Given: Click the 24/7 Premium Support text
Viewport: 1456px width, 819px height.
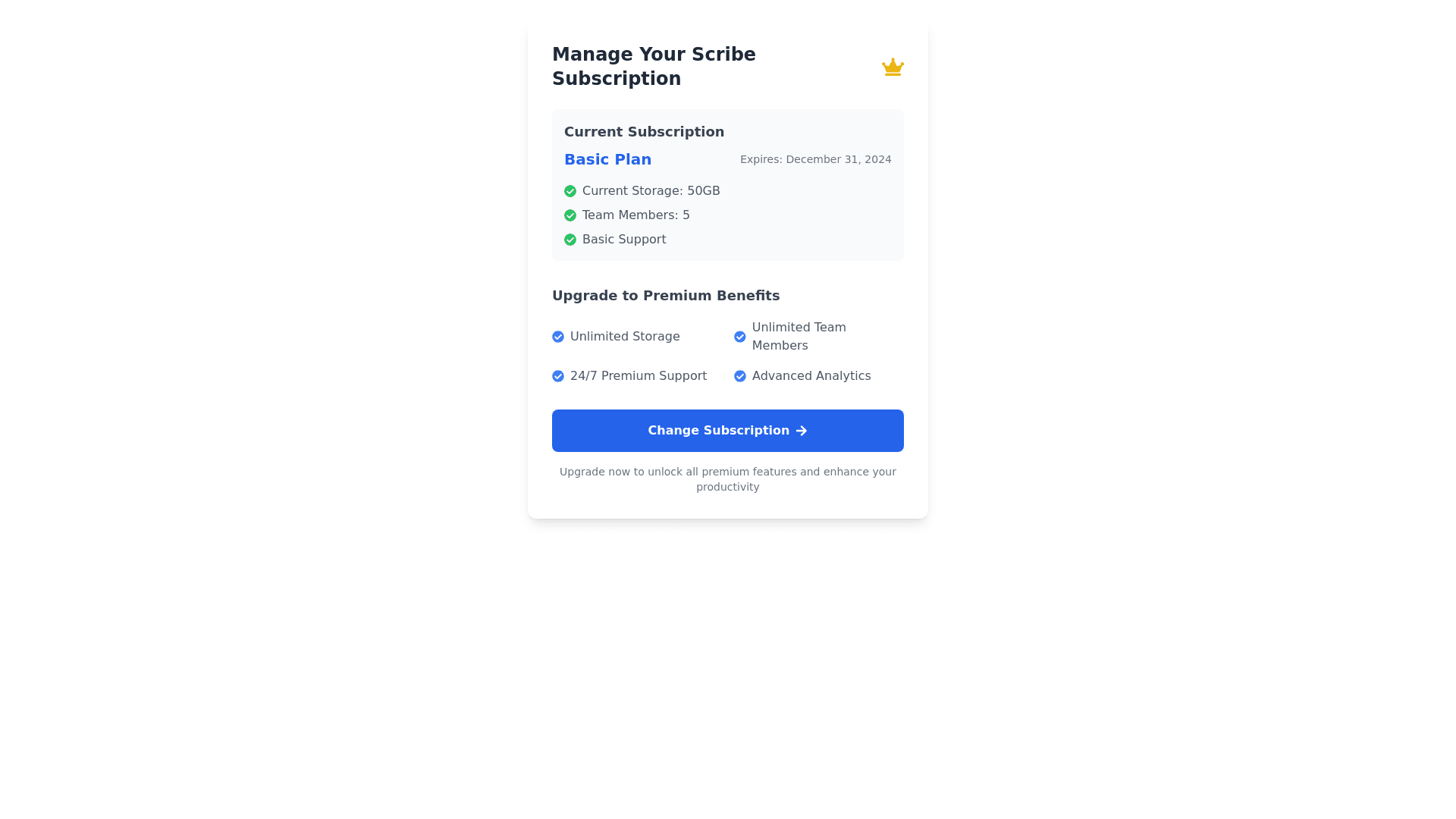Looking at the screenshot, I should (639, 376).
